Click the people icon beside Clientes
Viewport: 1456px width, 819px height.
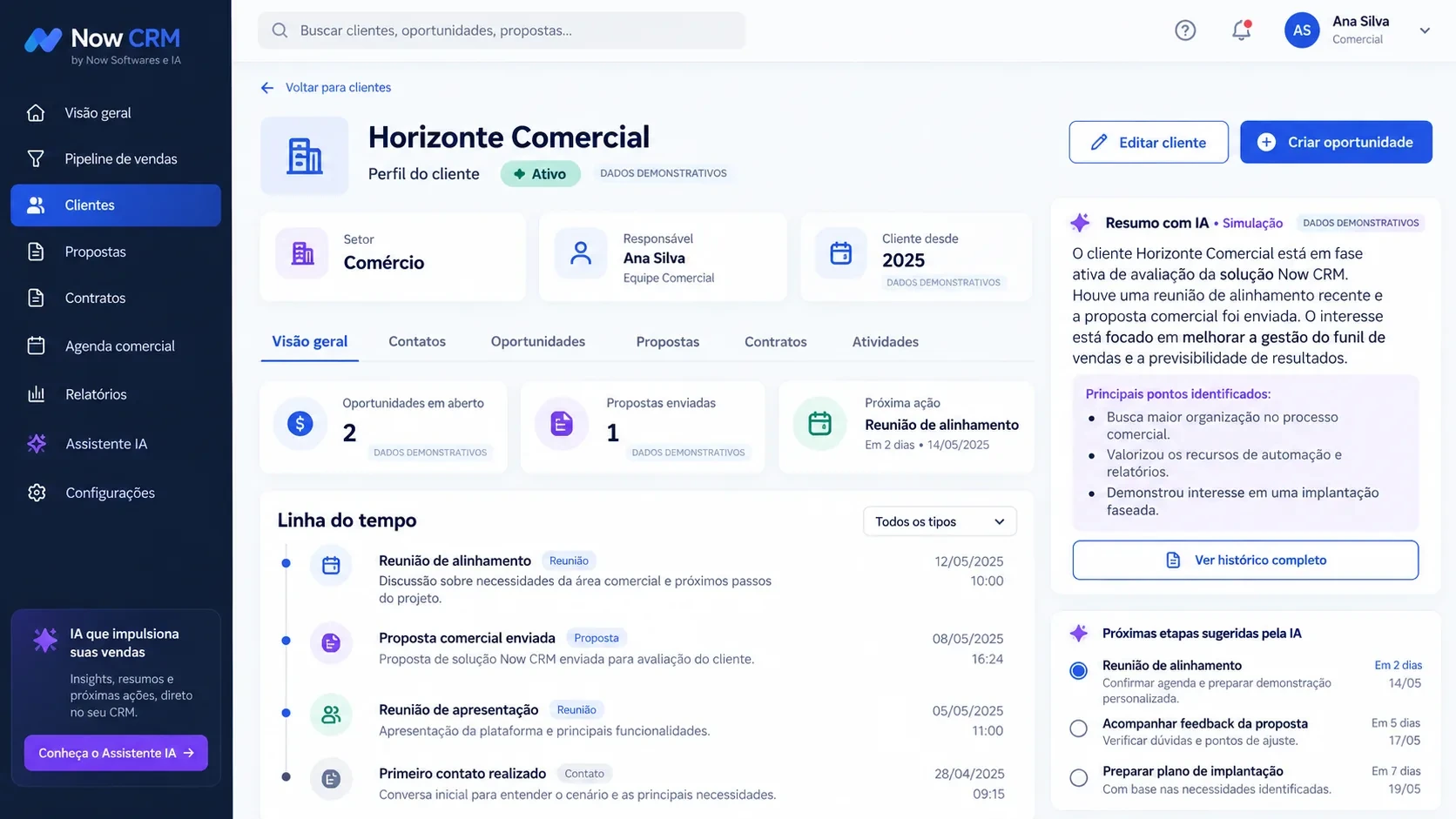36,205
